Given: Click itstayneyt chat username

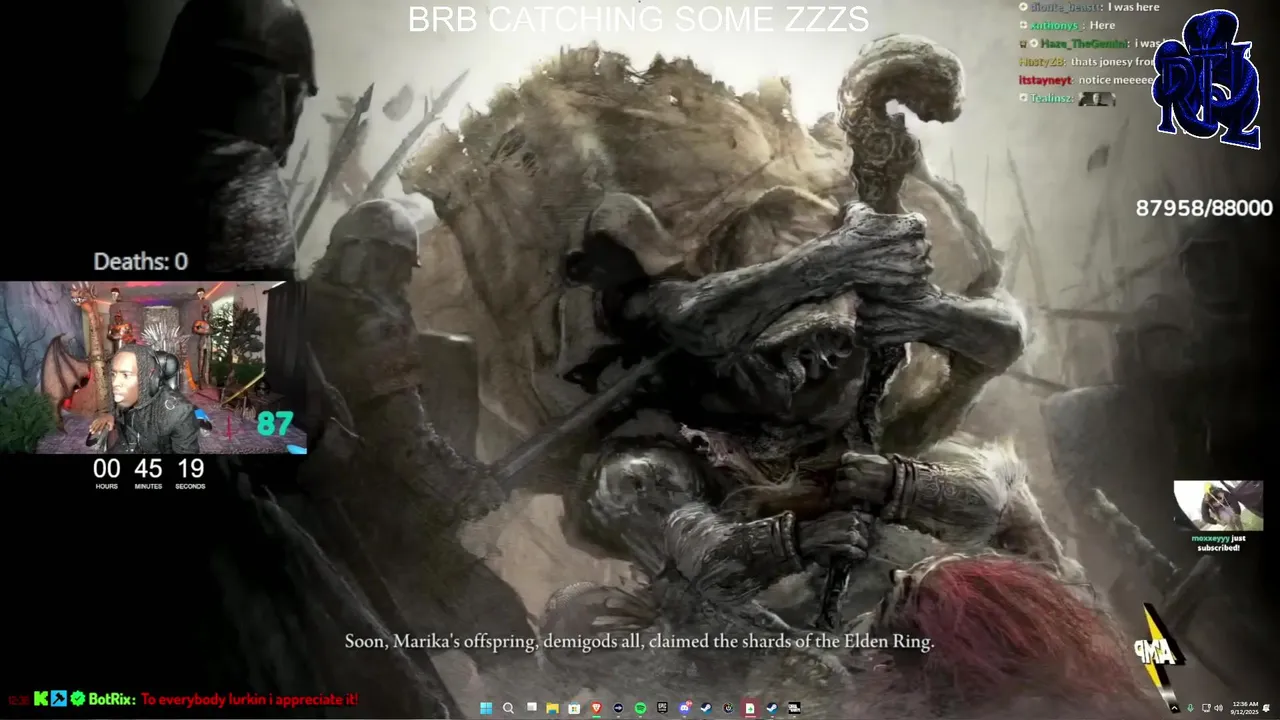Looking at the screenshot, I should click(x=1045, y=79).
